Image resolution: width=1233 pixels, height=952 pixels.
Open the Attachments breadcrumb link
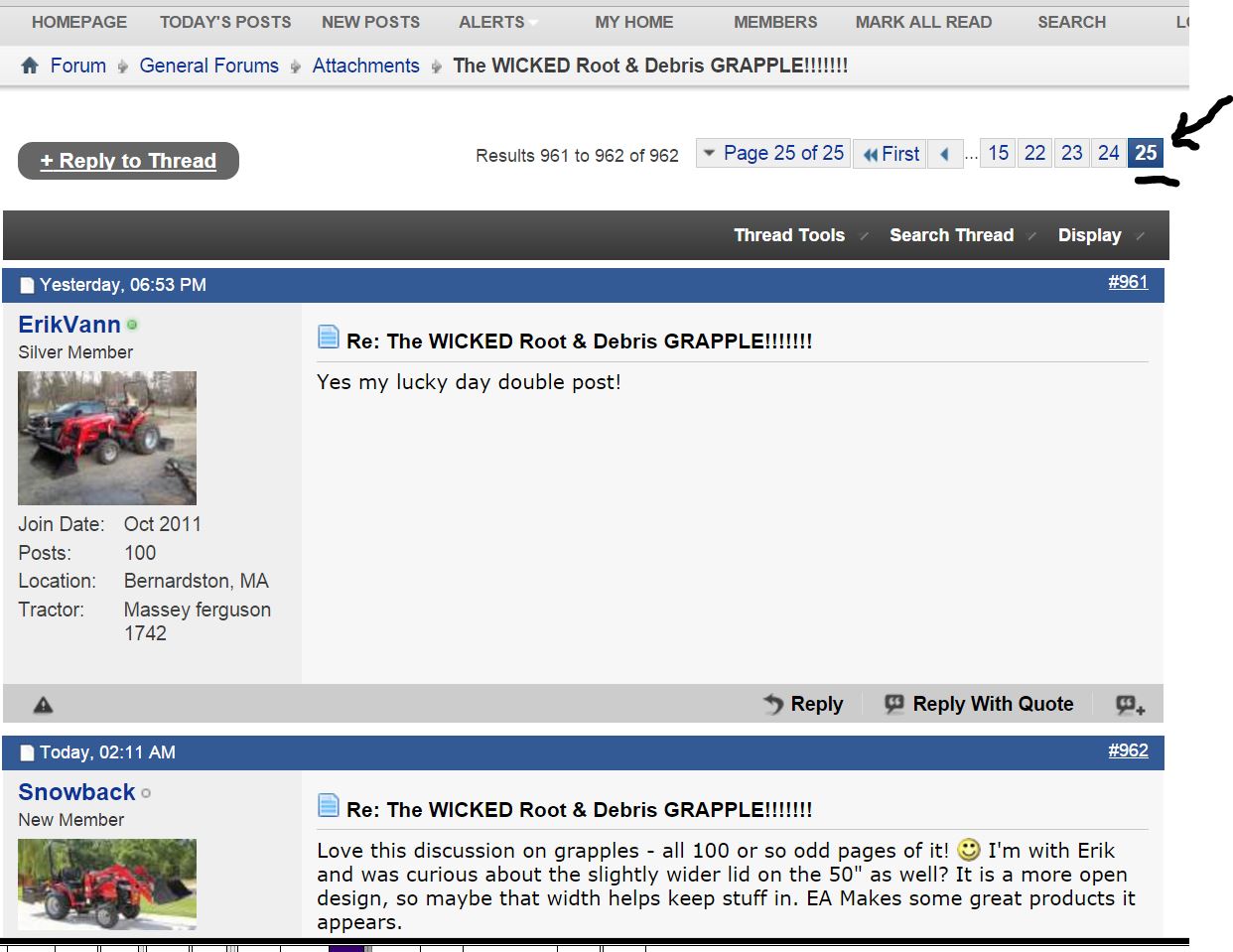365,66
